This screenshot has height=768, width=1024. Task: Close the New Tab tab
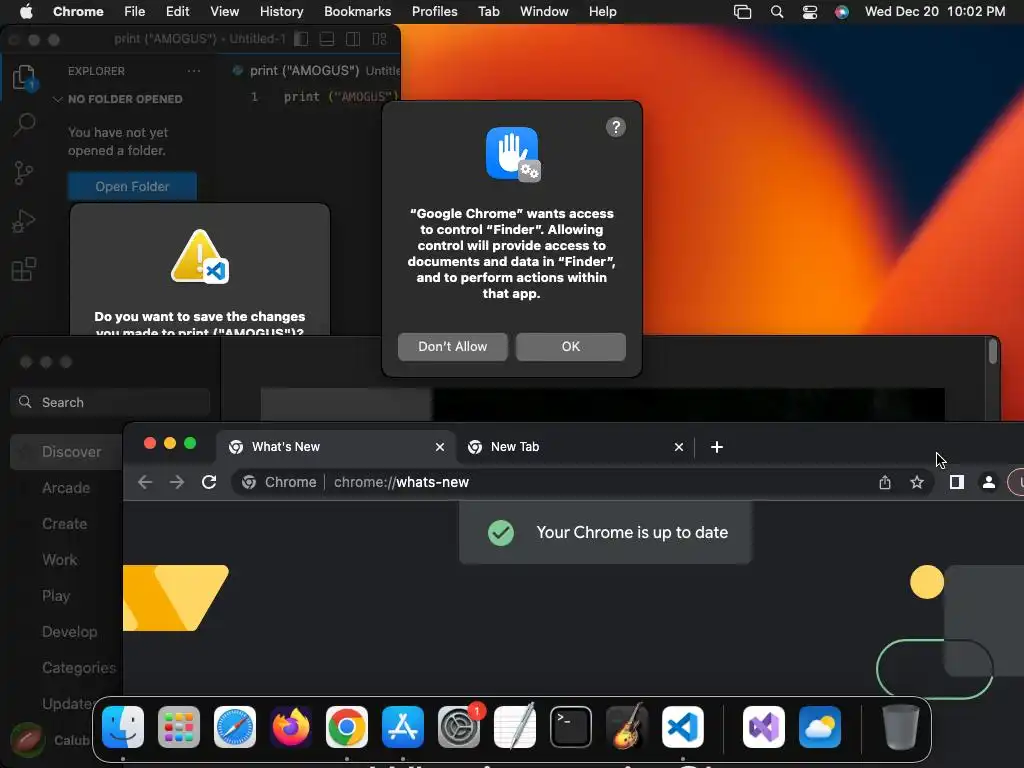tap(679, 447)
